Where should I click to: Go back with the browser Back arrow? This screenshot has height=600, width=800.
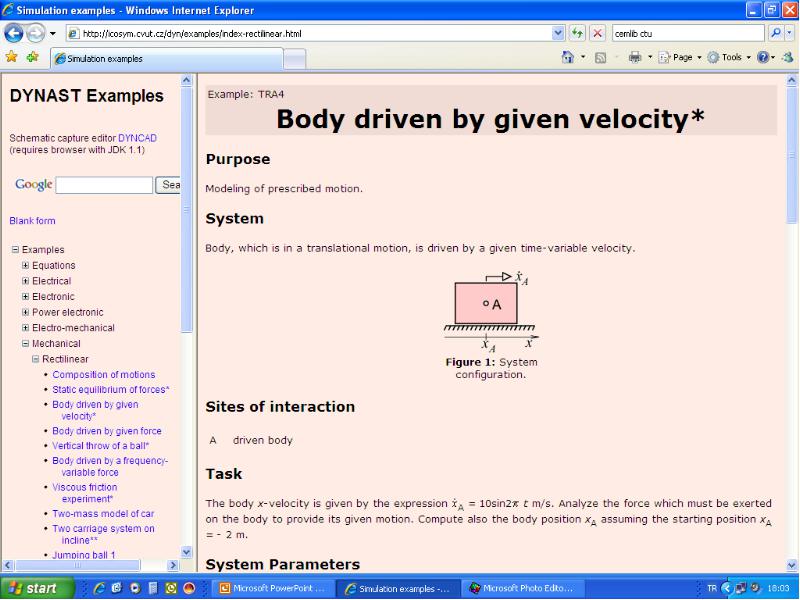click(14, 33)
